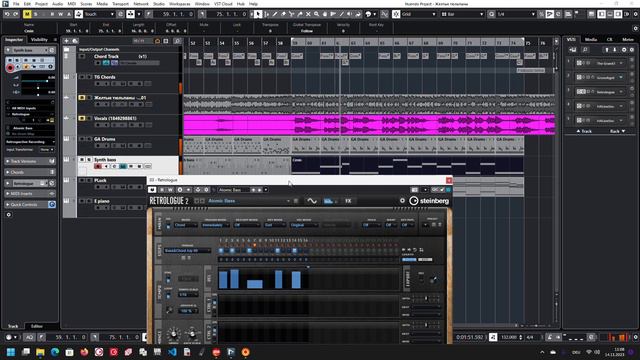Click the Find Tracks magnifier icon
Screen dimensions: 640x360
[x=177, y=41]
